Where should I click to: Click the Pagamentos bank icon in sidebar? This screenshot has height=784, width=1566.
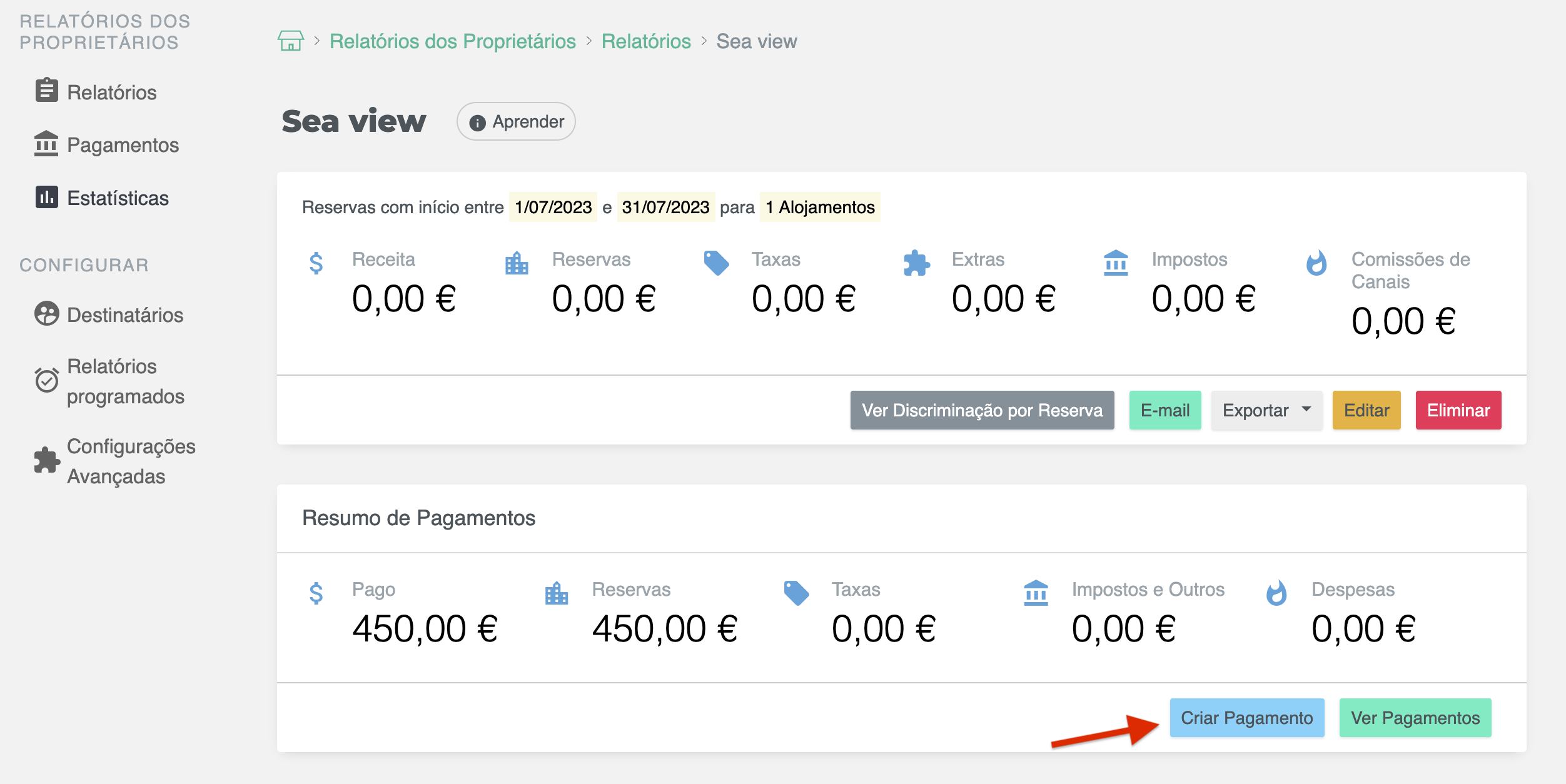click(46, 144)
